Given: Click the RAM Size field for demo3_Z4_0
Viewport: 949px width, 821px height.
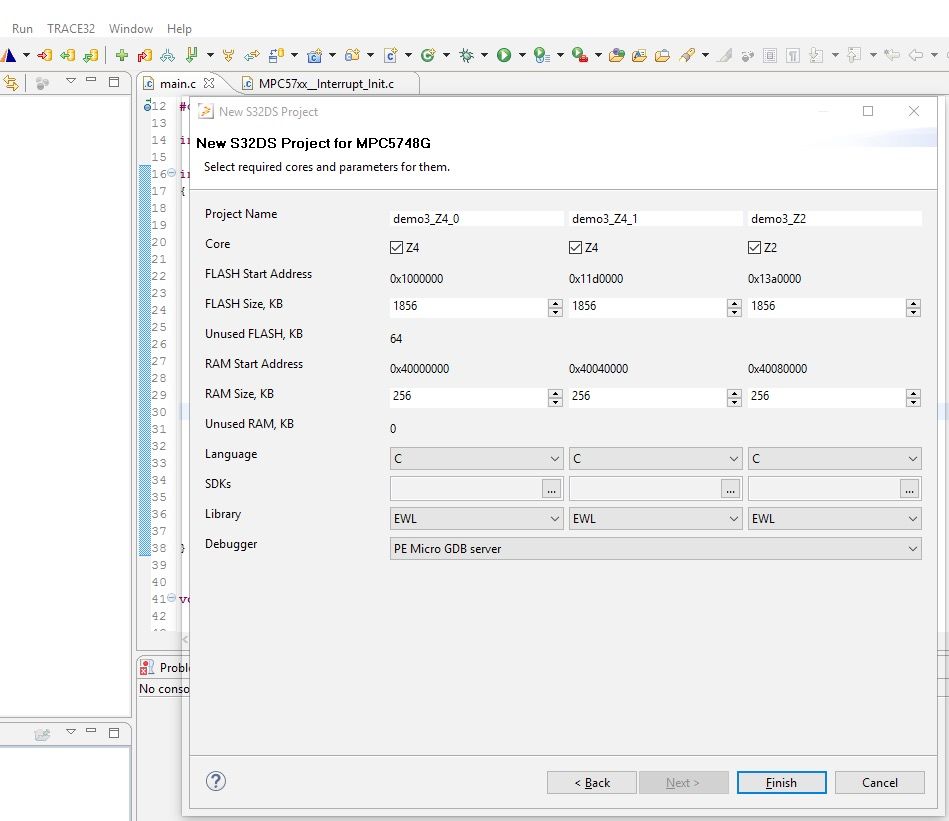Looking at the screenshot, I should tap(469, 396).
